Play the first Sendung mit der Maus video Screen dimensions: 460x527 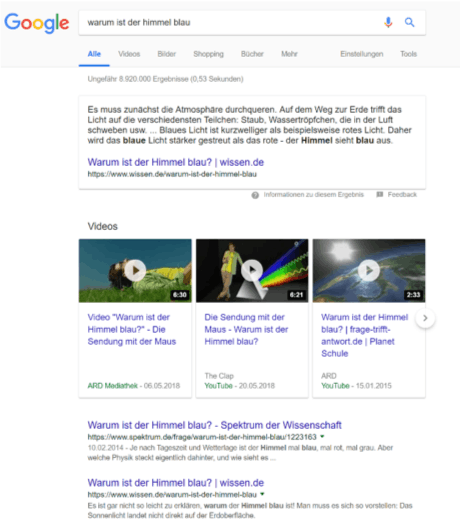135,271
